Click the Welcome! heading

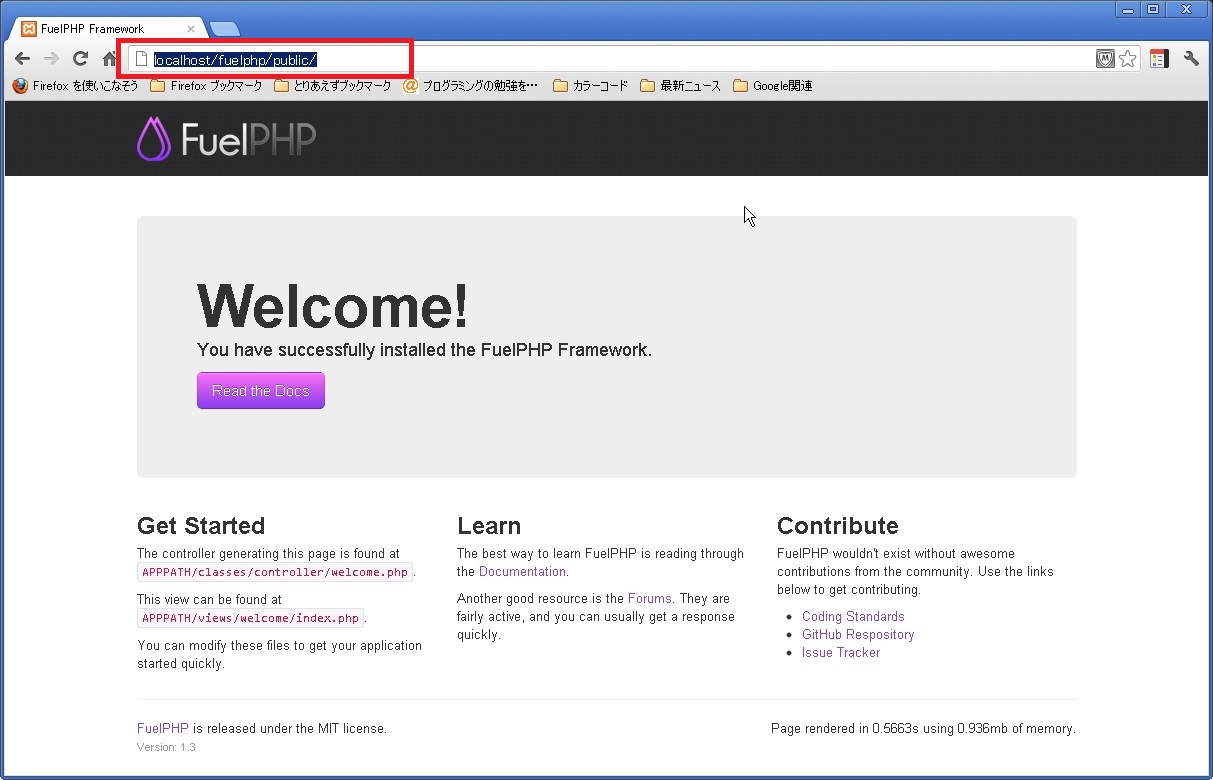[333, 306]
